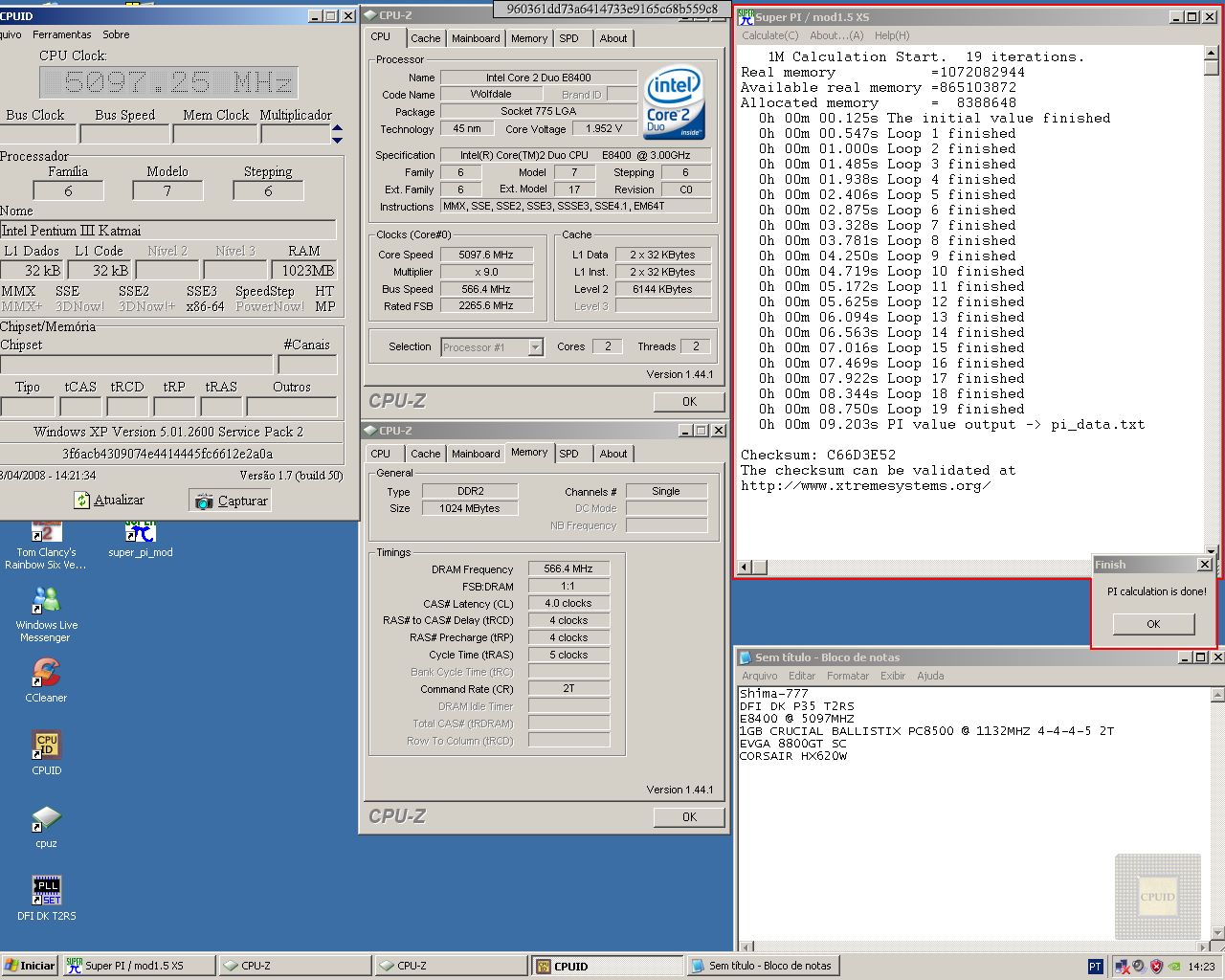Click the CPUID hash 3f6acb43... text
The image size is (1225, 980).
click(x=167, y=454)
